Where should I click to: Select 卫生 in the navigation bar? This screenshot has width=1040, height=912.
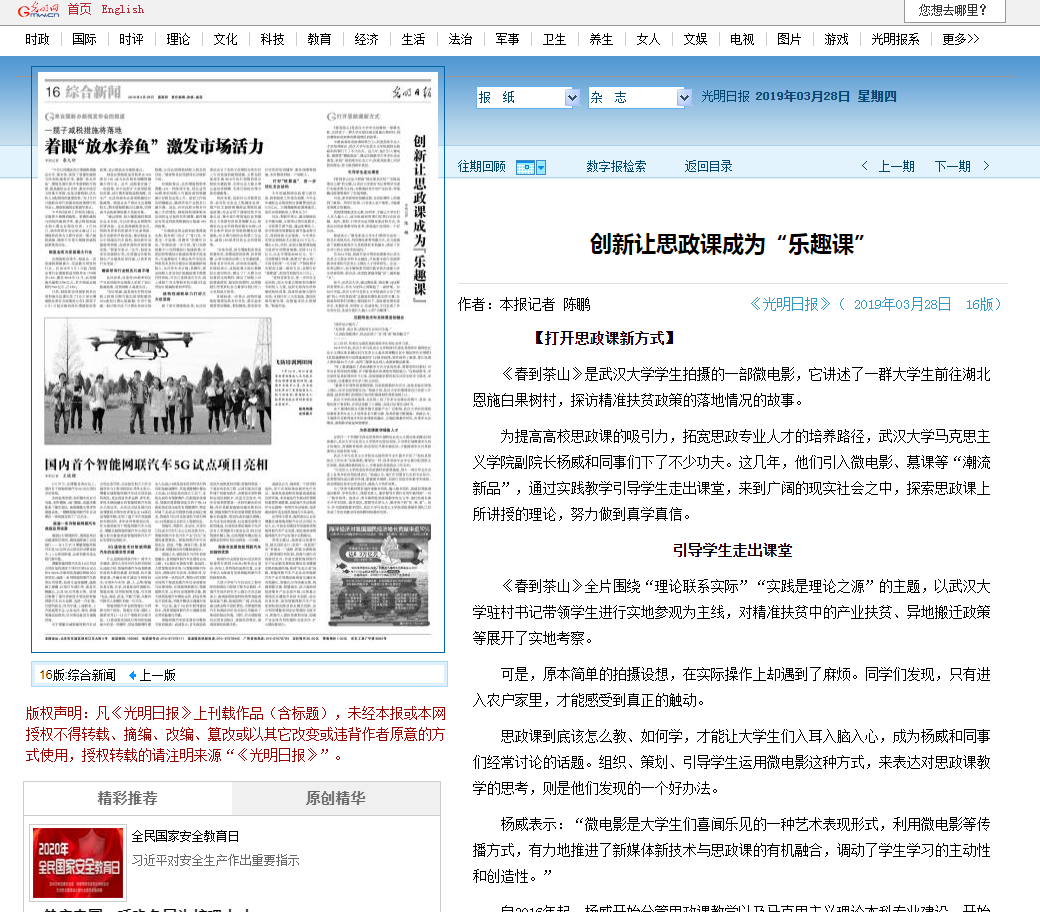coord(554,40)
